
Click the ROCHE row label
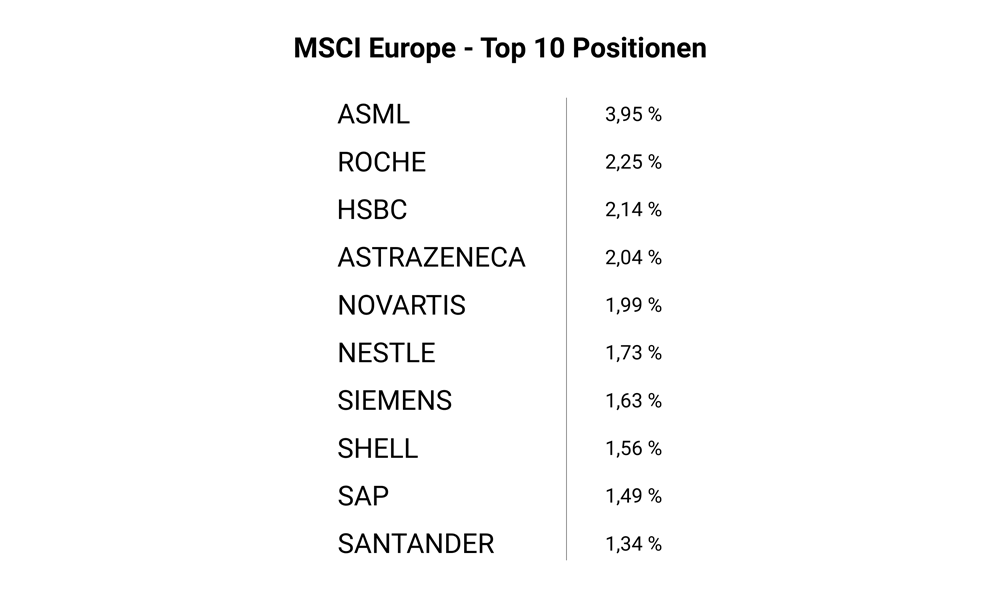pos(382,162)
